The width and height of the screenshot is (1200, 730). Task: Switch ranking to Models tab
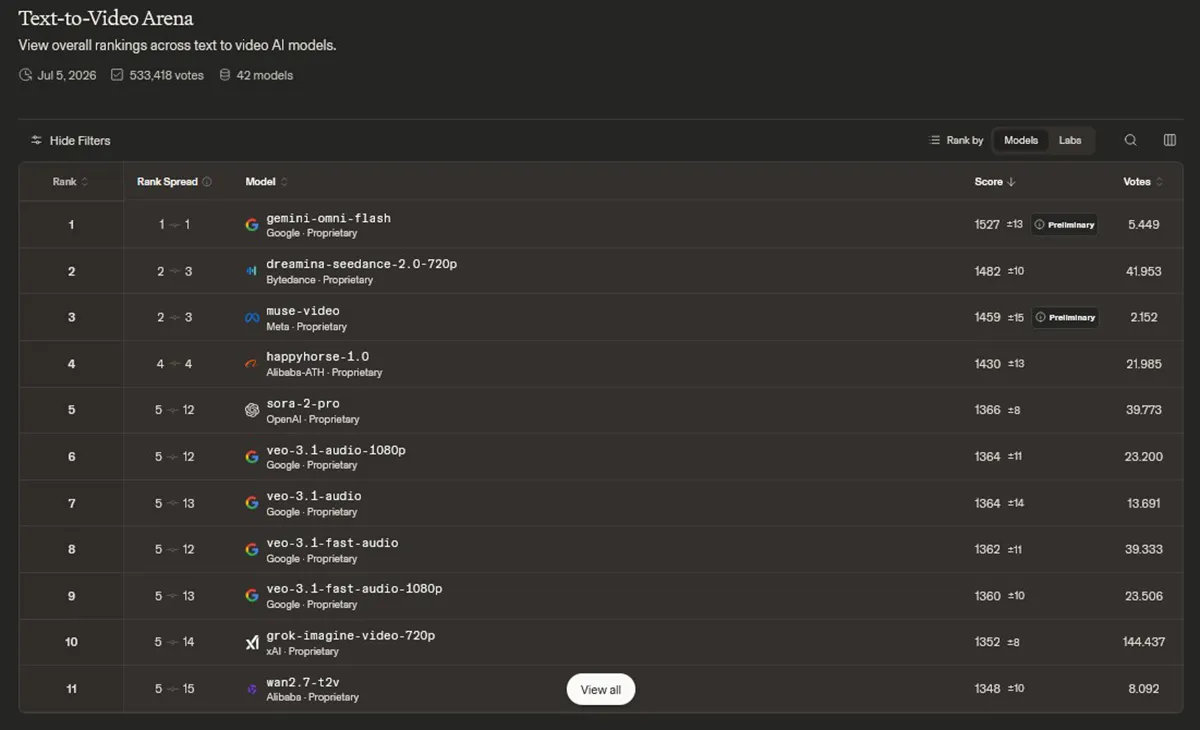[1021, 140]
